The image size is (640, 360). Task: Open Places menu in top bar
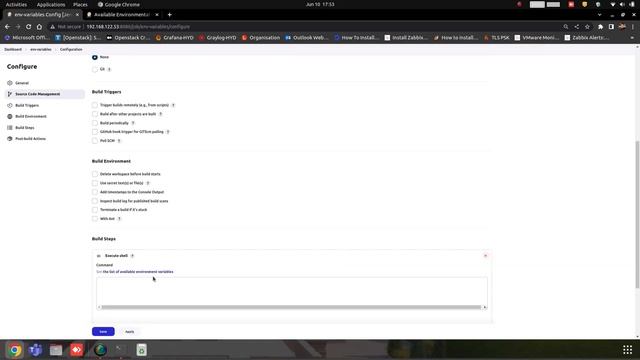coord(80,4)
